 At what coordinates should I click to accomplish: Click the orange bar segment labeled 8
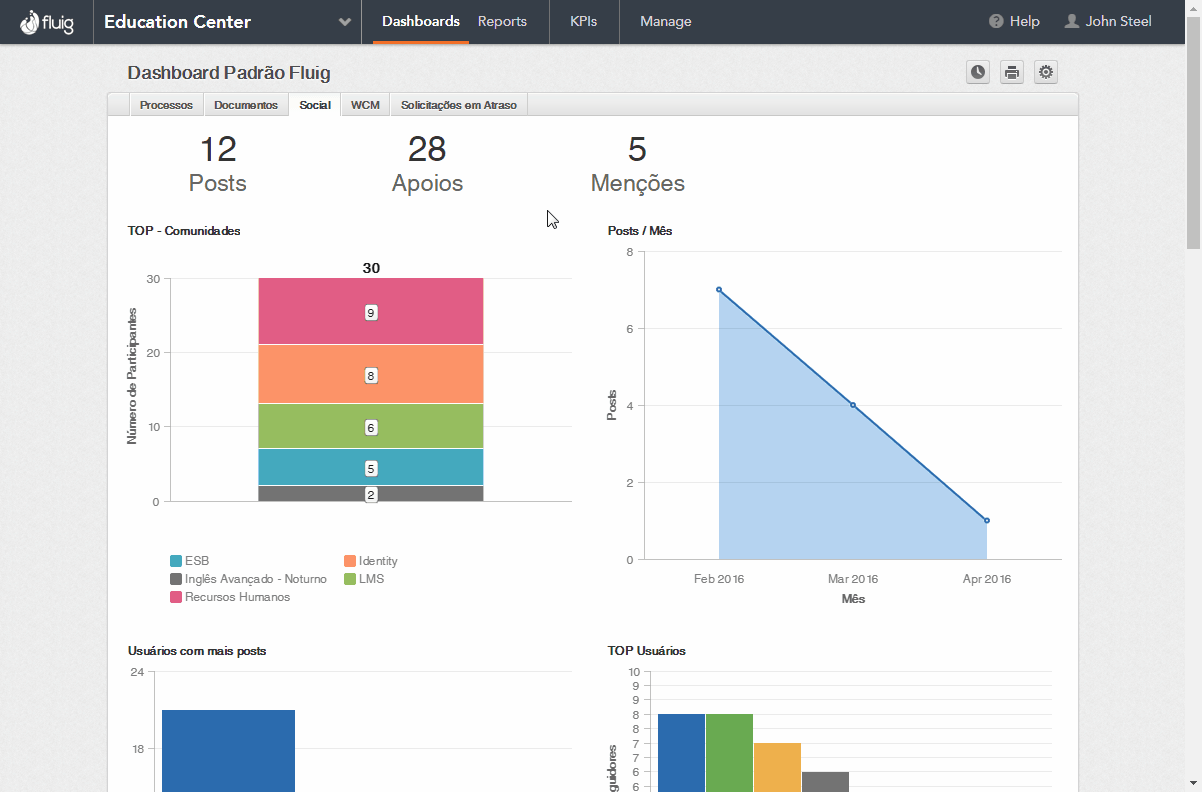[x=371, y=374]
